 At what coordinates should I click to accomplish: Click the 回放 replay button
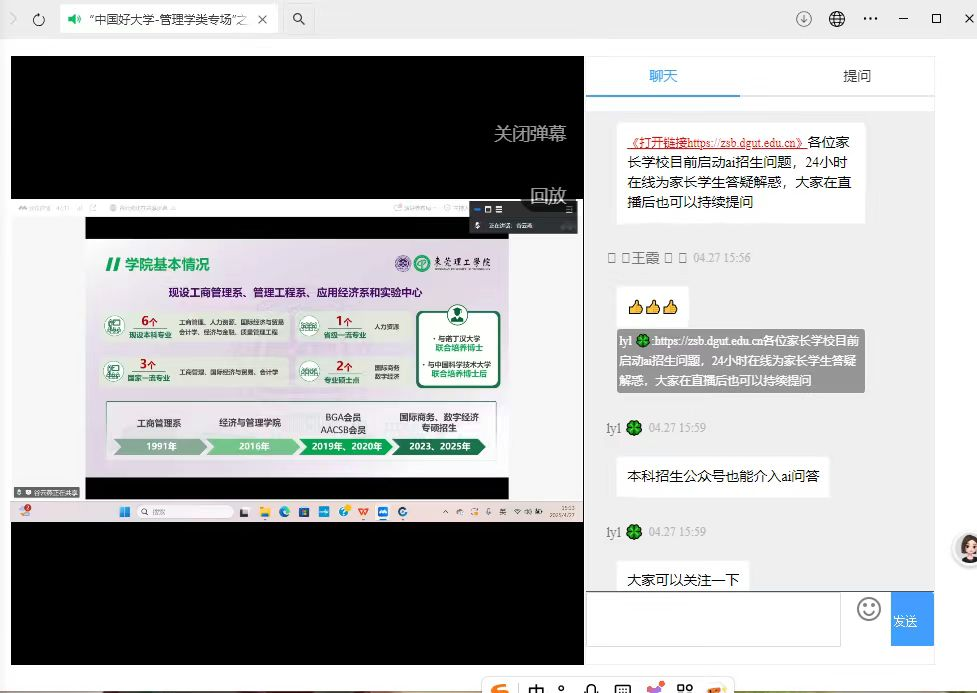(548, 196)
